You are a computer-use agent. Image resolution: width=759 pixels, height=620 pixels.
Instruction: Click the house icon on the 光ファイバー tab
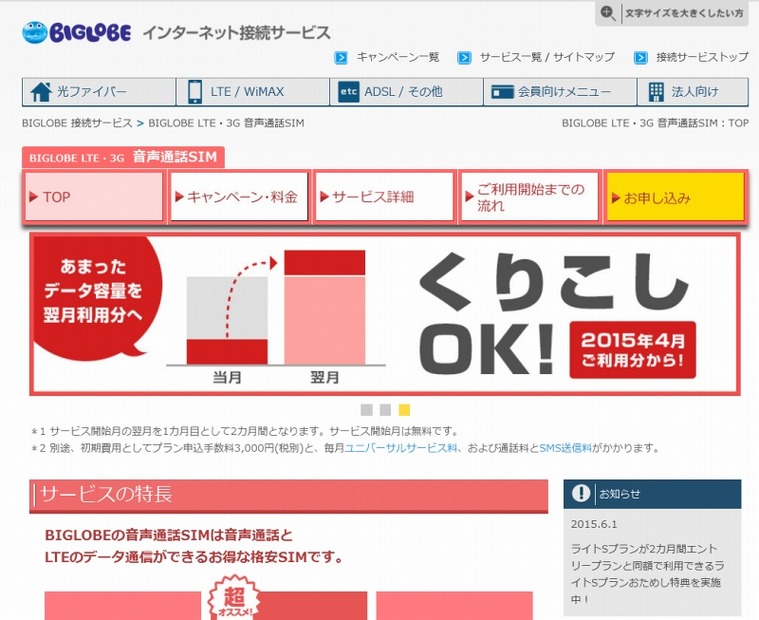(x=41, y=91)
